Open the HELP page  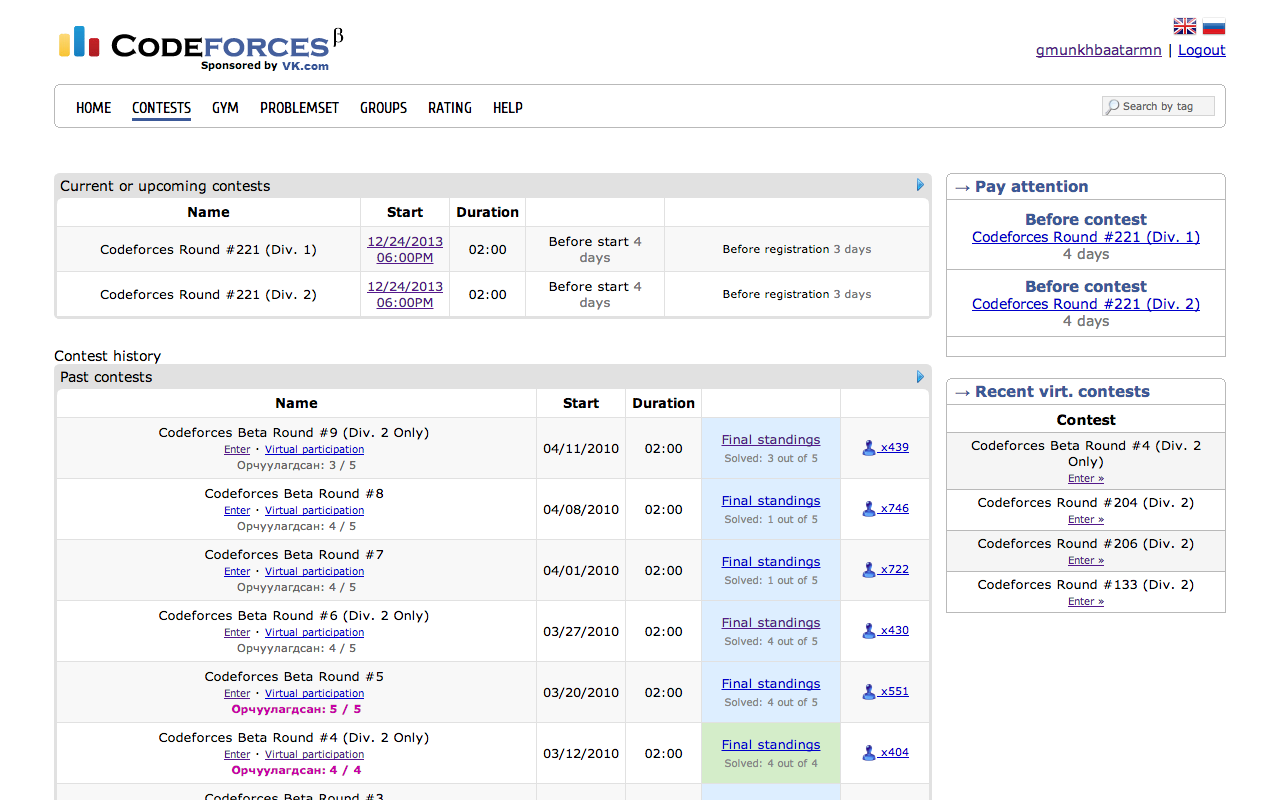click(x=508, y=108)
